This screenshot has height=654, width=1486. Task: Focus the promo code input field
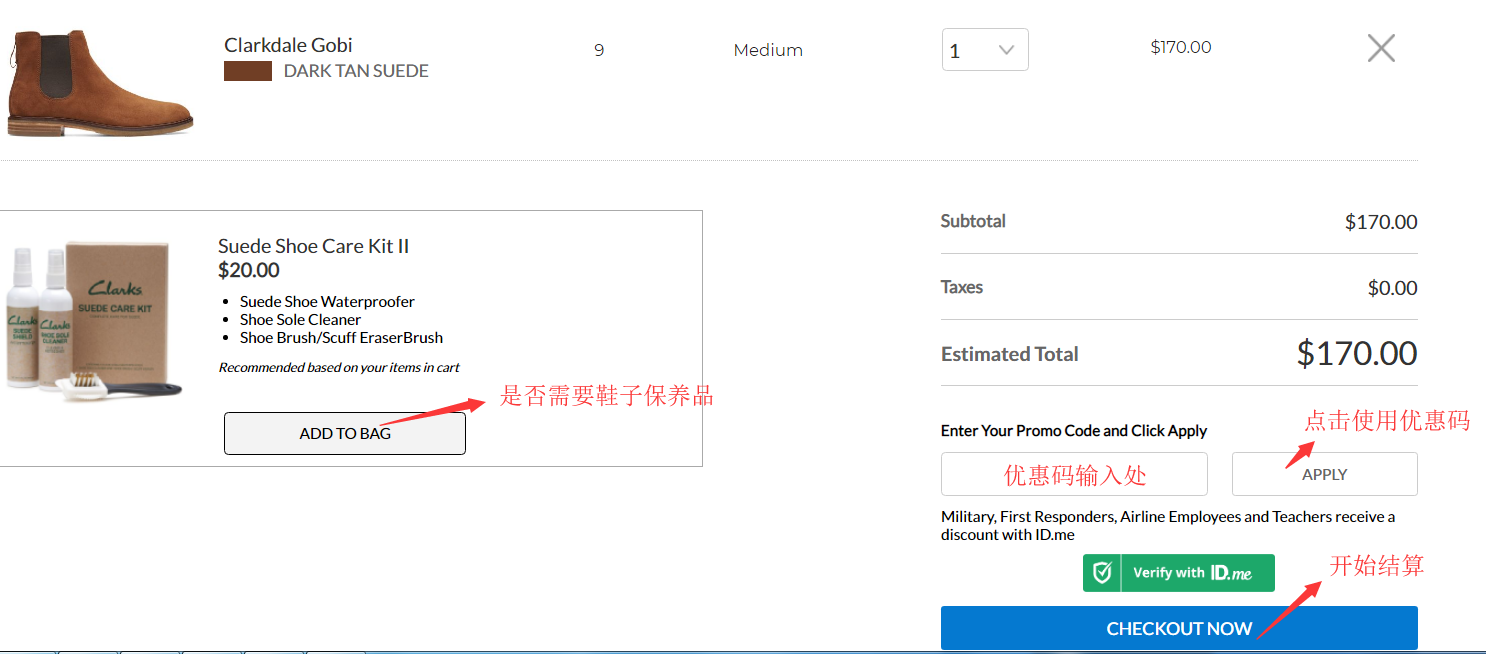tap(1074, 474)
